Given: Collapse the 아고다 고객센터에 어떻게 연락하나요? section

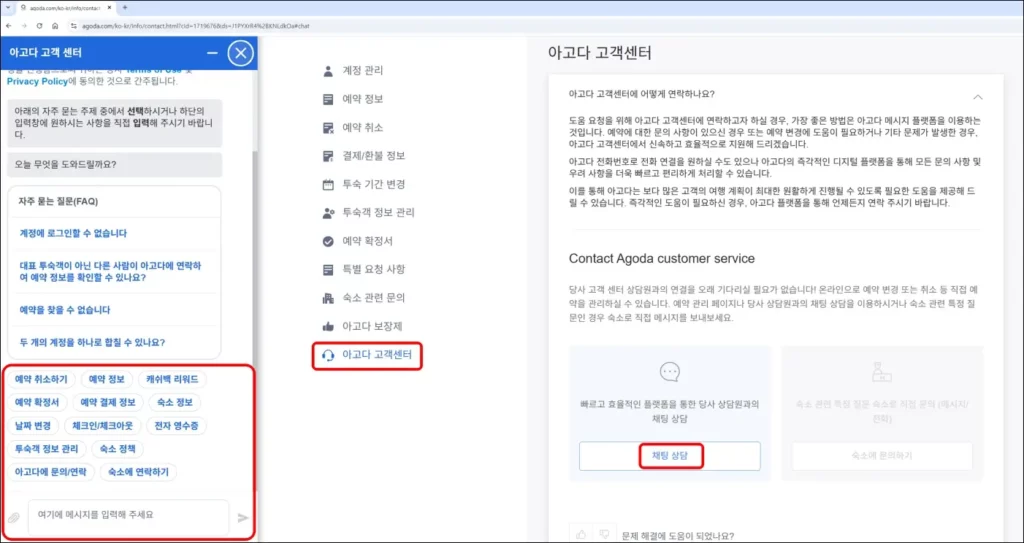Looking at the screenshot, I should [x=978, y=97].
